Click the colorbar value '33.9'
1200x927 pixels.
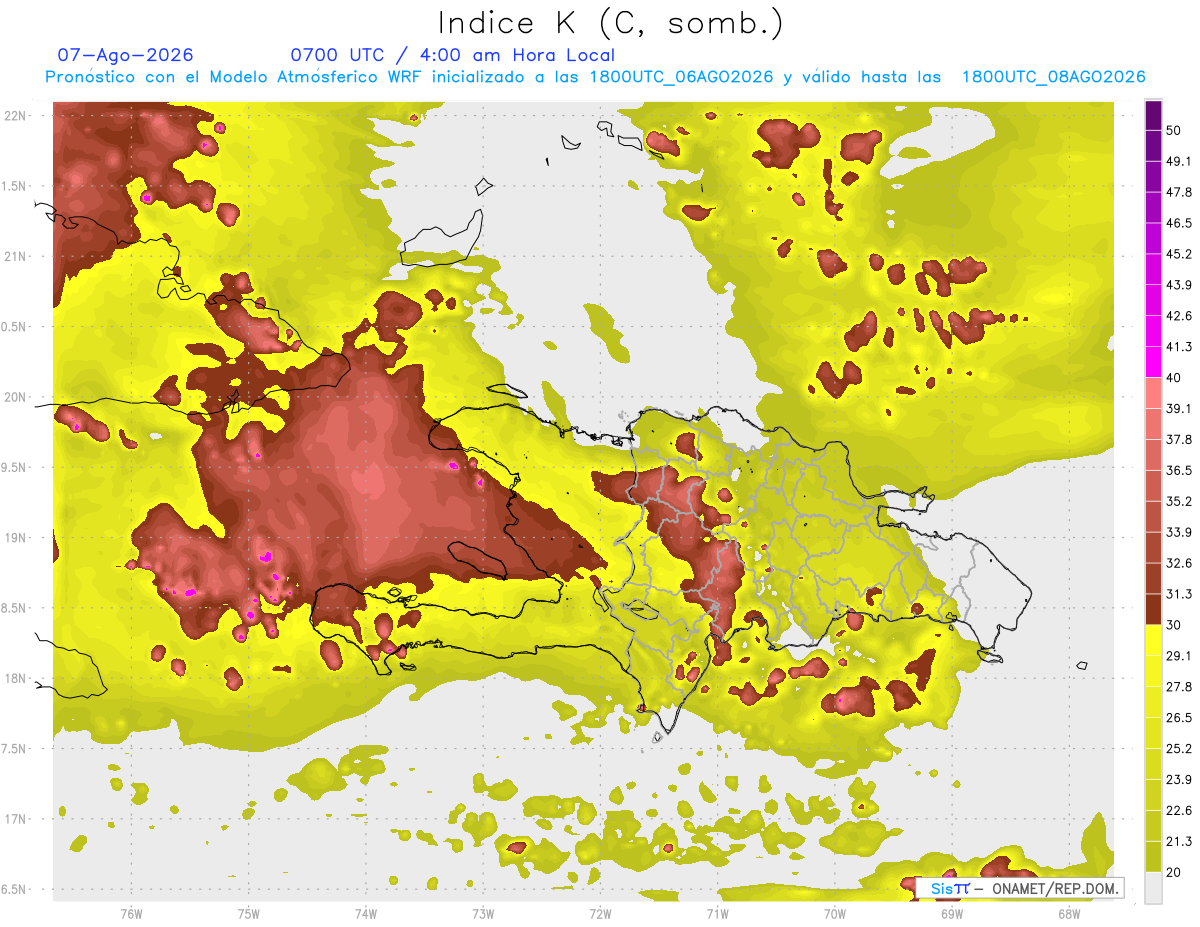point(1179,532)
